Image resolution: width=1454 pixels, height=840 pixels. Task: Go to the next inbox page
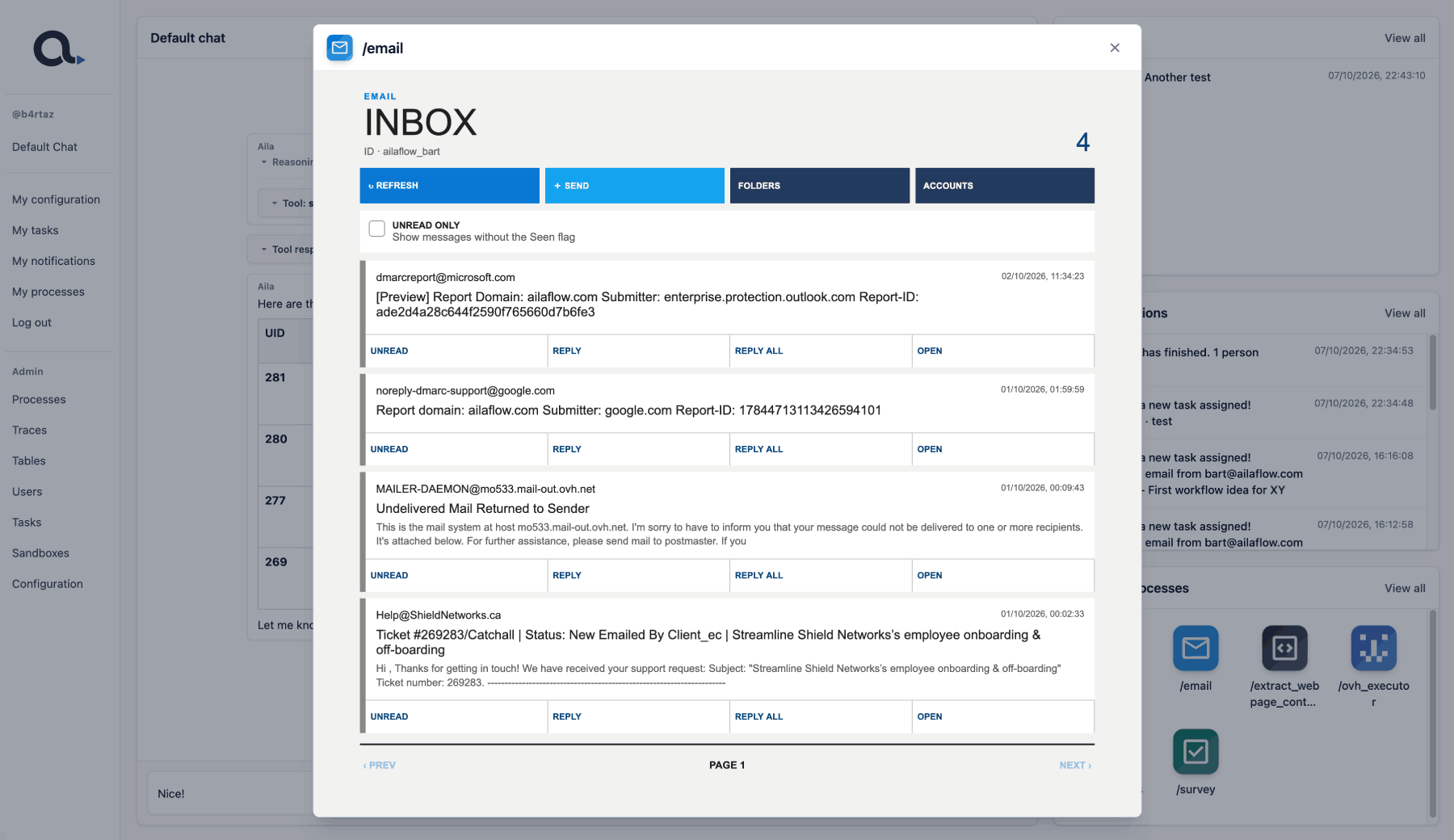pyautogui.click(x=1075, y=766)
